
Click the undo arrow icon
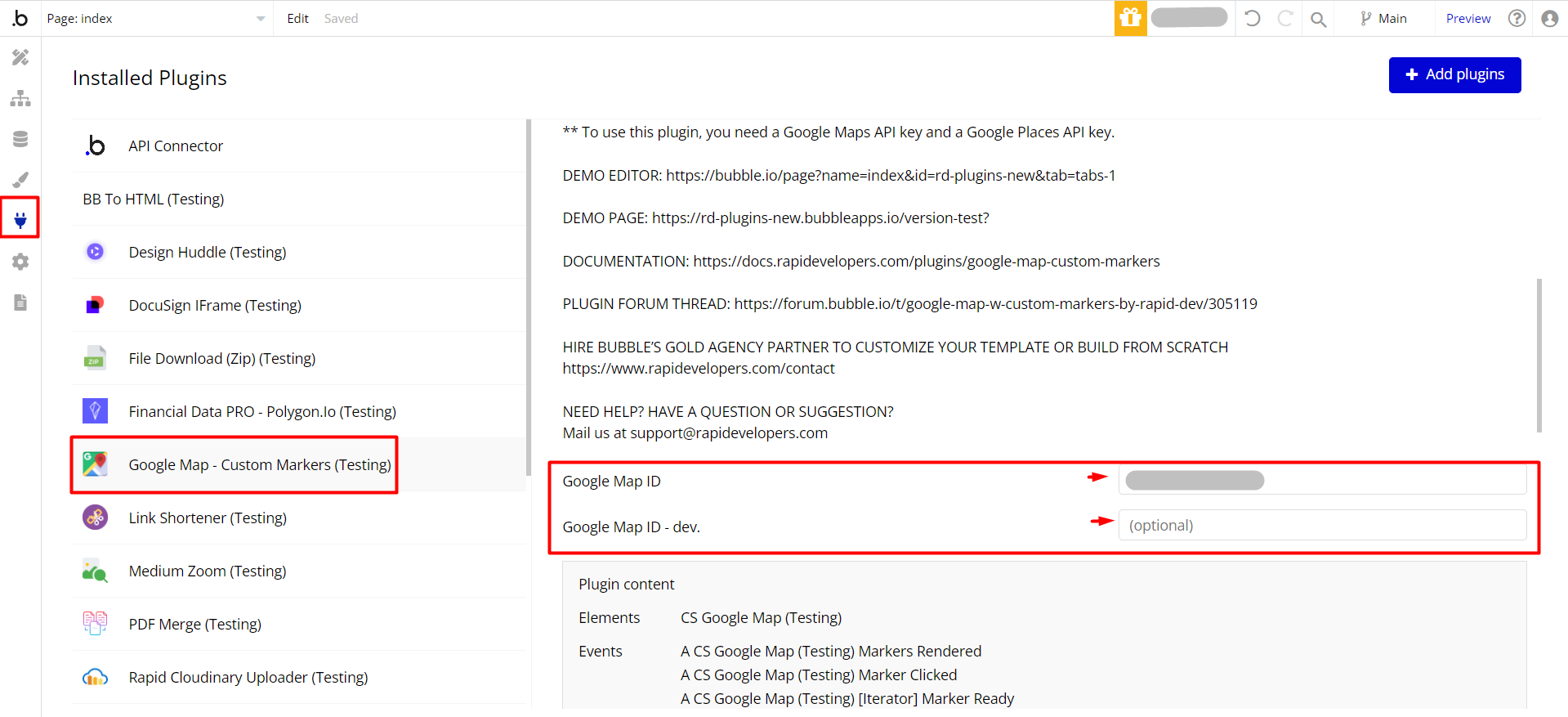coord(1252,18)
